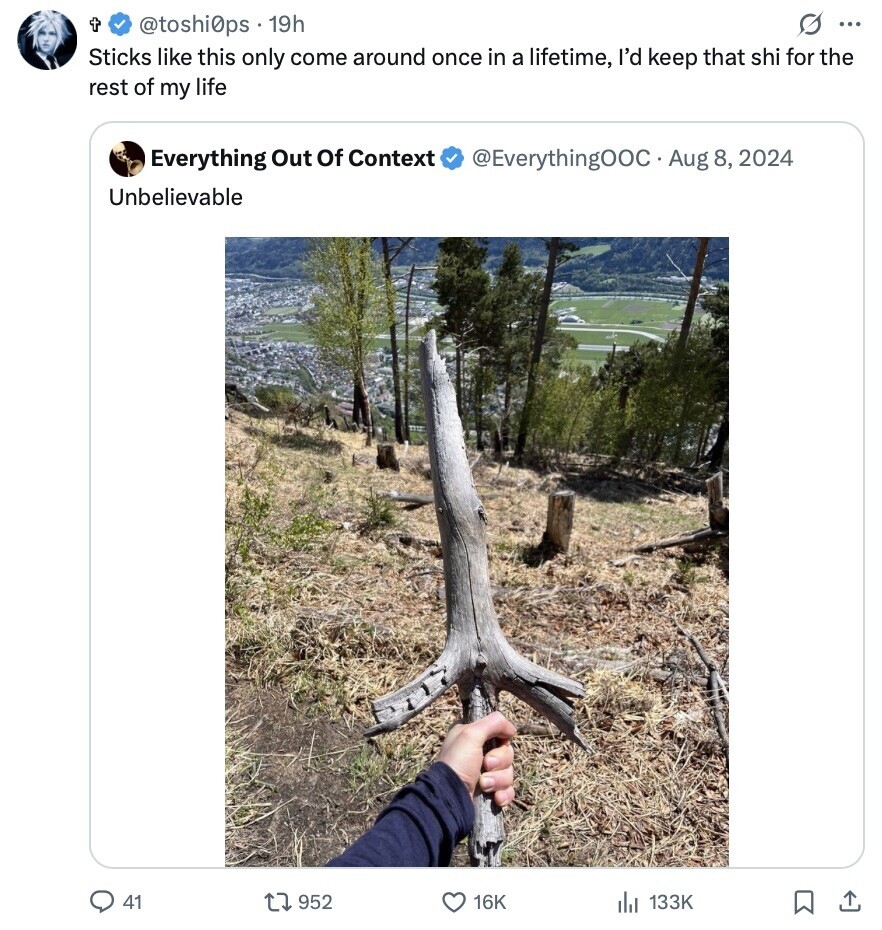This screenshot has height=930, width=882.
Task: Like the tweet with the heart icon
Action: click(x=453, y=901)
